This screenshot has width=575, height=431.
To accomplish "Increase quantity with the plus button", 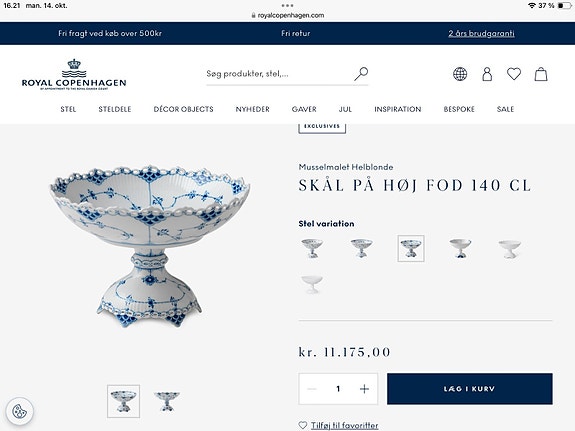I will pyautogui.click(x=364, y=389).
